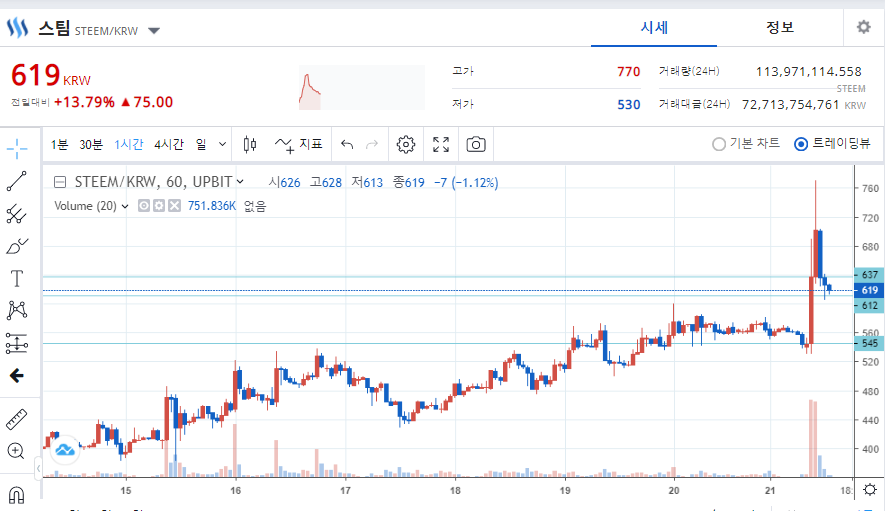Viewport: 885px width, 511px height.
Task: Click the 스팀 coin name heading
Action: (x=54, y=28)
